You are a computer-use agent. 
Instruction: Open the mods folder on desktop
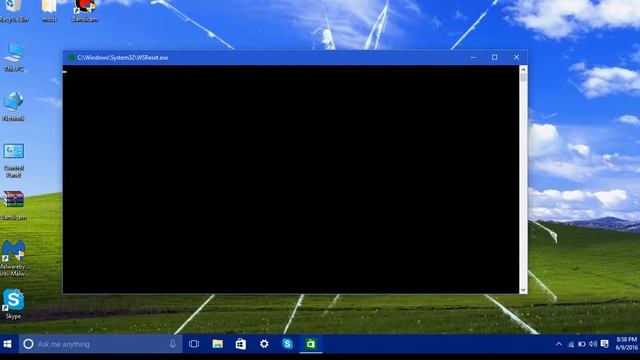point(49,10)
